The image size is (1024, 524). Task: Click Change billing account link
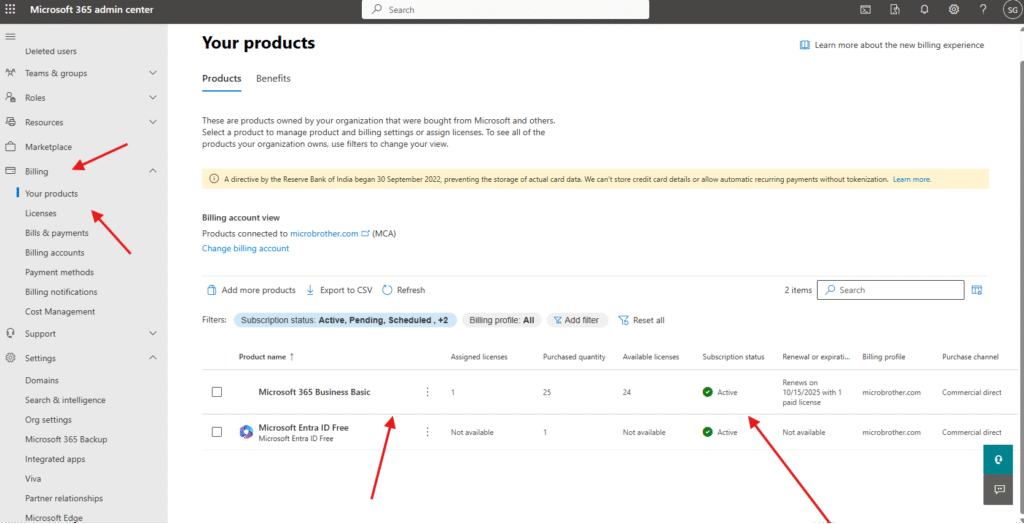[245, 248]
